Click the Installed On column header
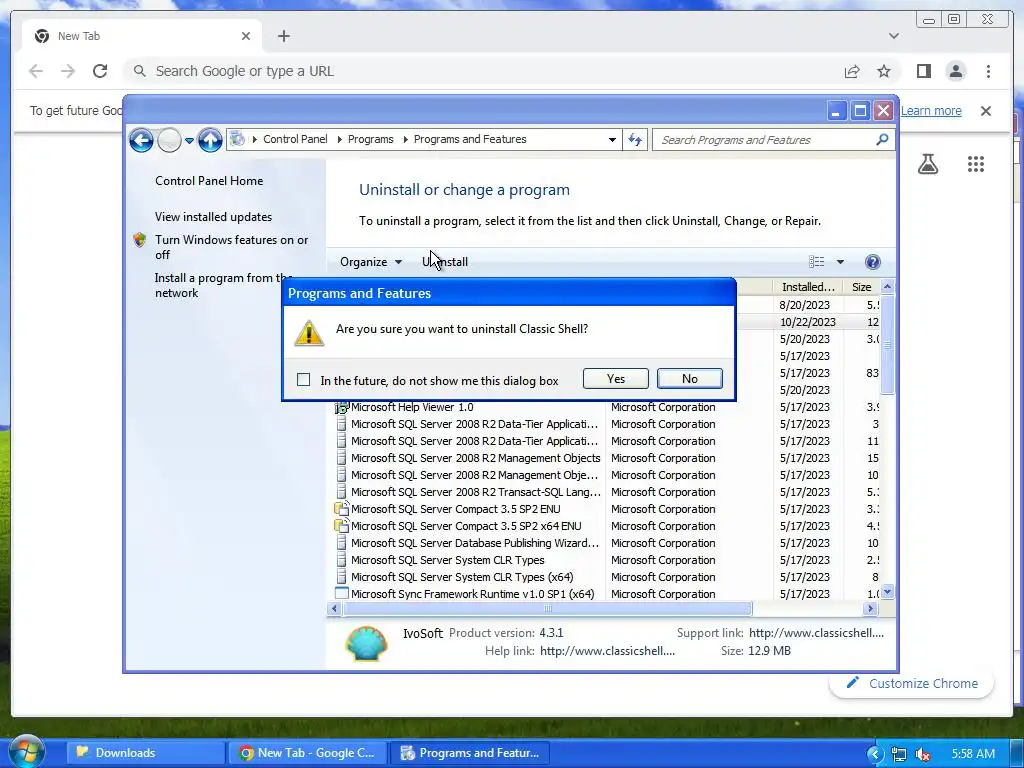 [808, 287]
